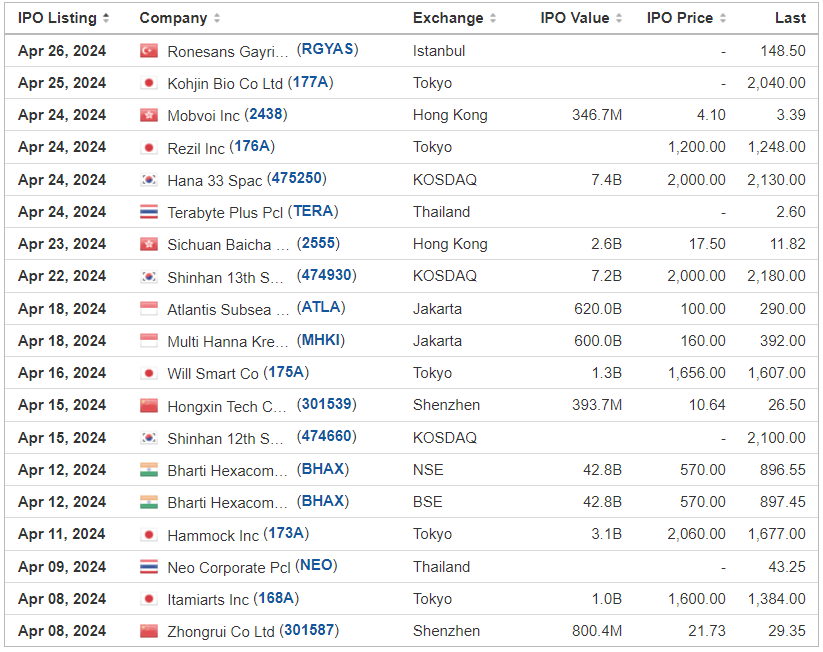Open NEO ticker link

point(316,565)
